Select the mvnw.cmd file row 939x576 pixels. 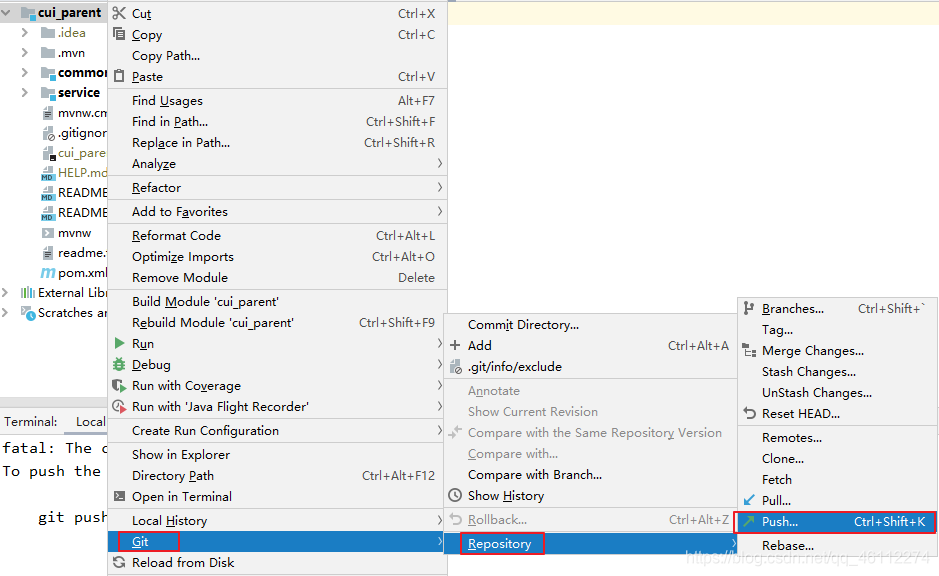point(54,113)
